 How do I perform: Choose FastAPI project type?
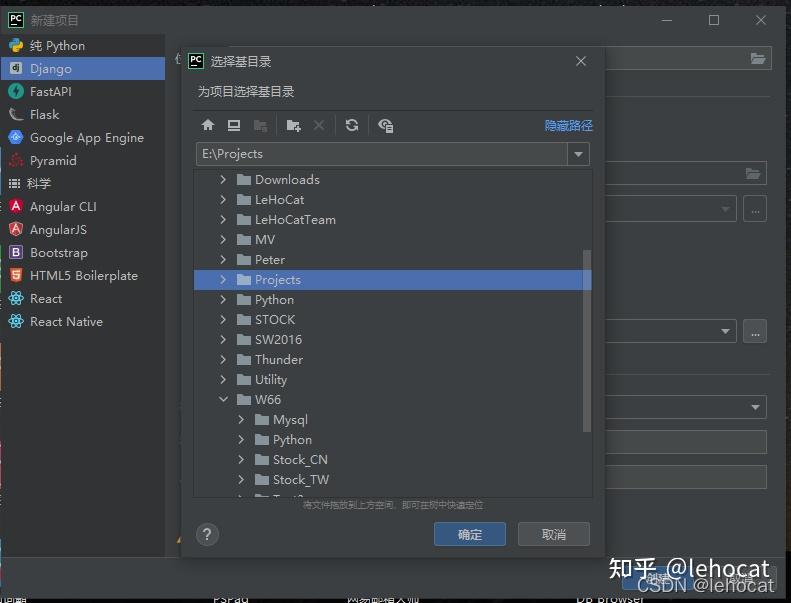(x=83, y=91)
